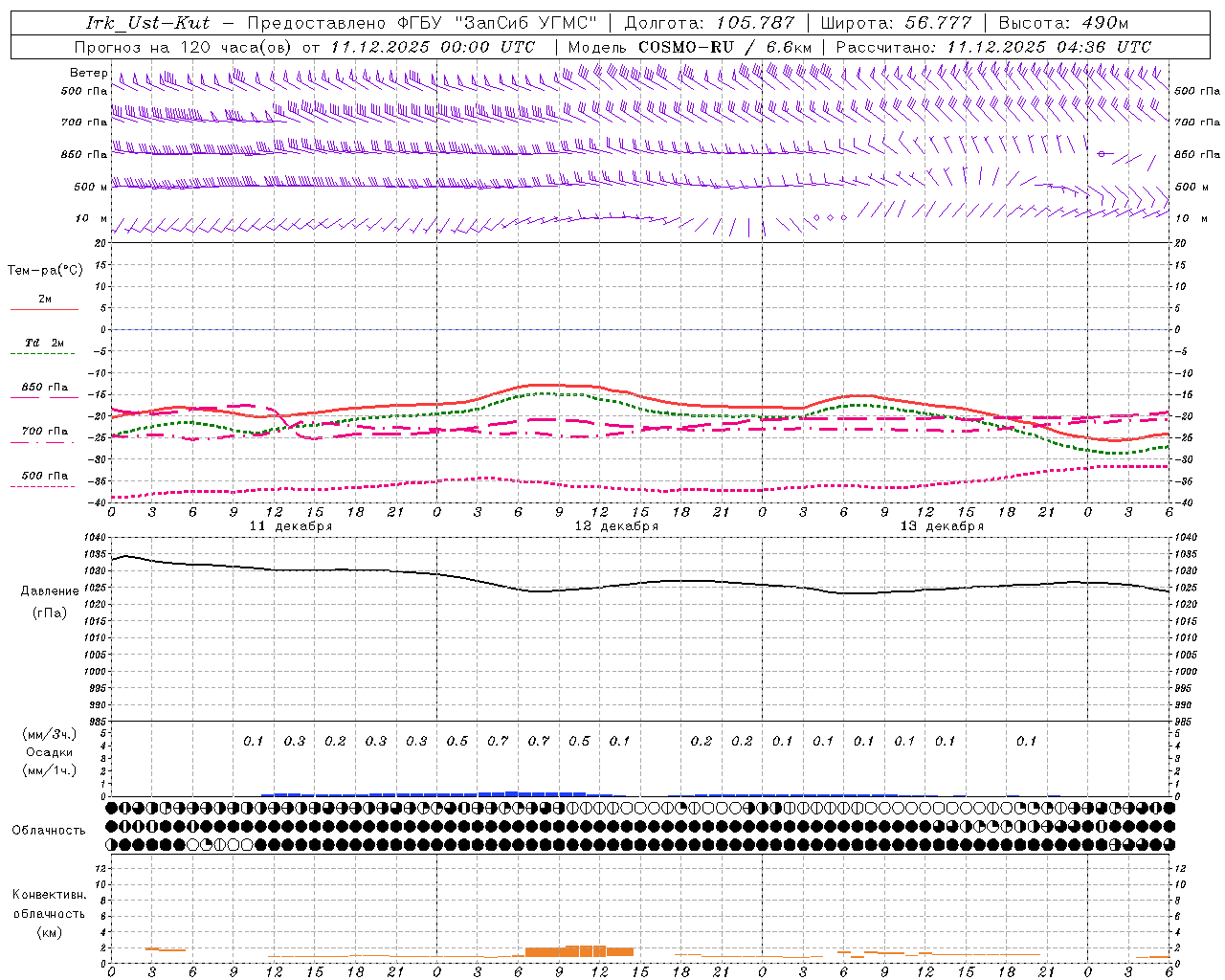Click the forecast line Прогноз на 120 часа(ов)
Screen dimensions: 1225x980
(x=184, y=47)
